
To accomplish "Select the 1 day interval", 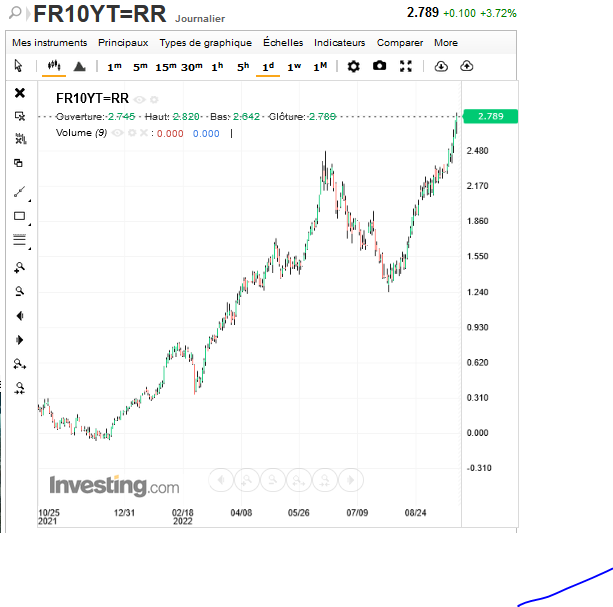I will click(x=268, y=67).
